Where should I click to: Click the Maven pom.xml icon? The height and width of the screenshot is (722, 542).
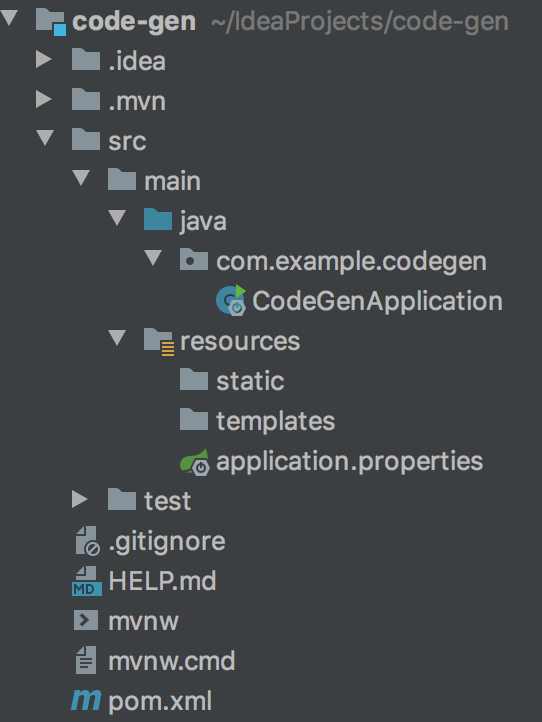click(x=86, y=700)
